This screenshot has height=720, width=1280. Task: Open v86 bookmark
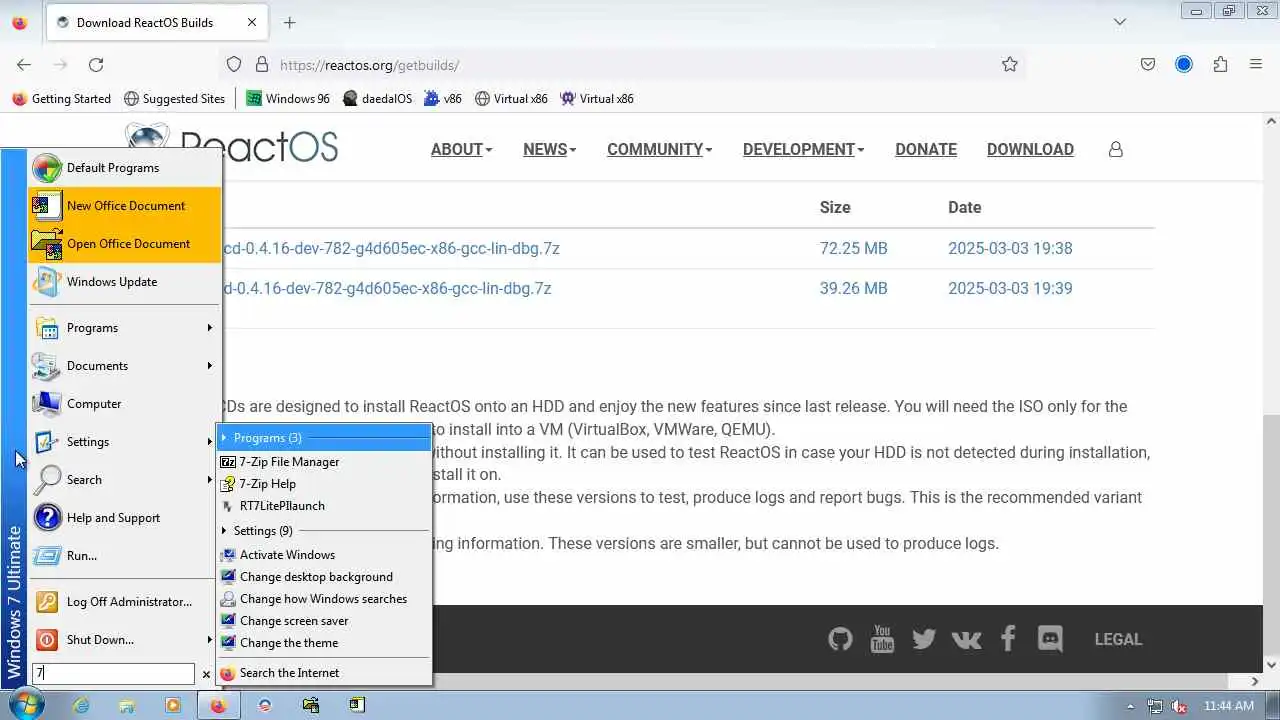pyautogui.click(x=443, y=99)
